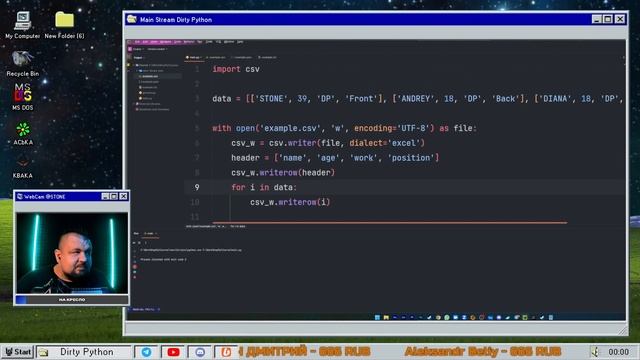Open the YouTube taskbar icon
The height and width of the screenshot is (360, 640).
pyautogui.click(x=173, y=352)
